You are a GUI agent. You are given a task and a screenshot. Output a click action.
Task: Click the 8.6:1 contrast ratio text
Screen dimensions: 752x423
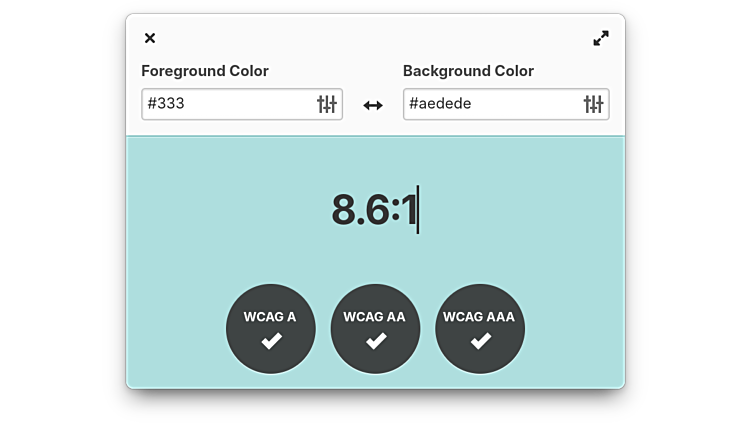click(372, 211)
